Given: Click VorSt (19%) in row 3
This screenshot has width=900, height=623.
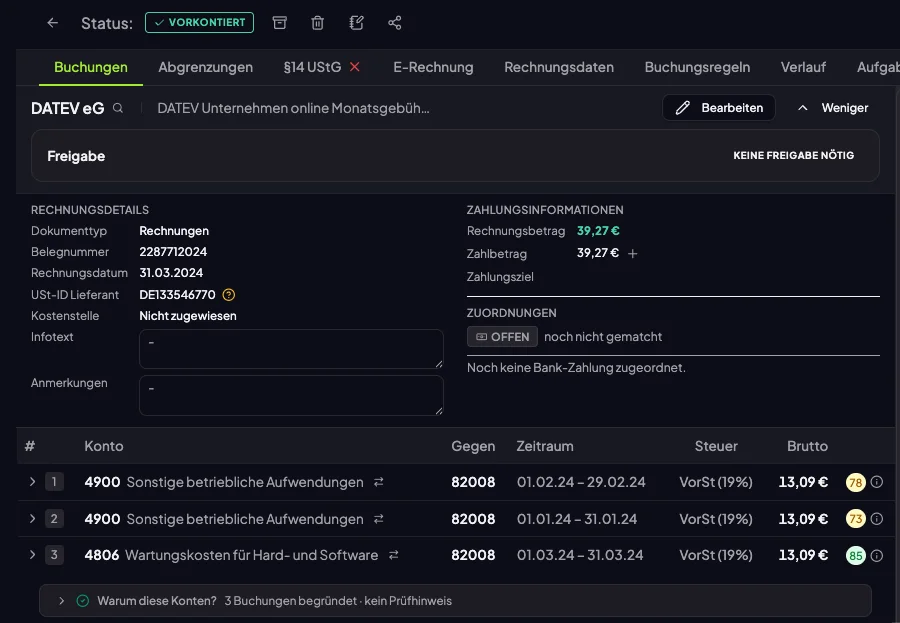Looking at the screenshot, I should [x=716, y=555].
